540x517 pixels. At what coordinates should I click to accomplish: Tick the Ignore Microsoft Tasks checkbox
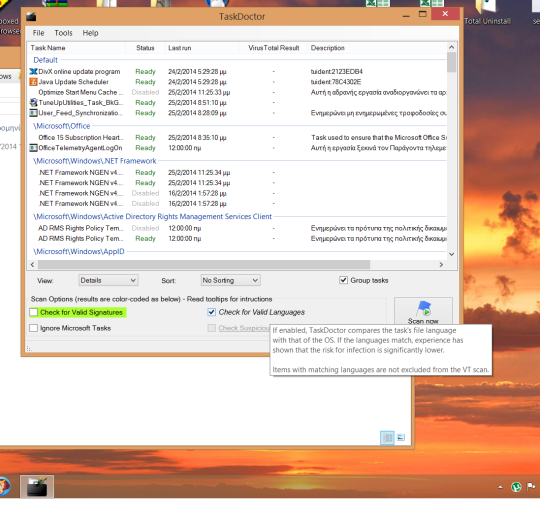(x=33, y=328)
